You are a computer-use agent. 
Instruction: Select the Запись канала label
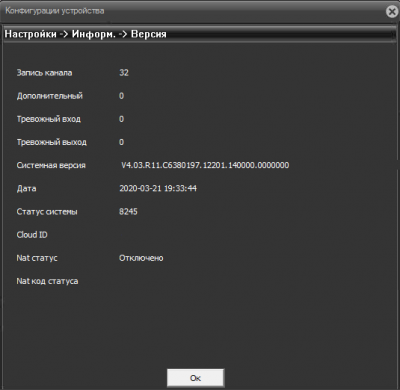(44, 73)
